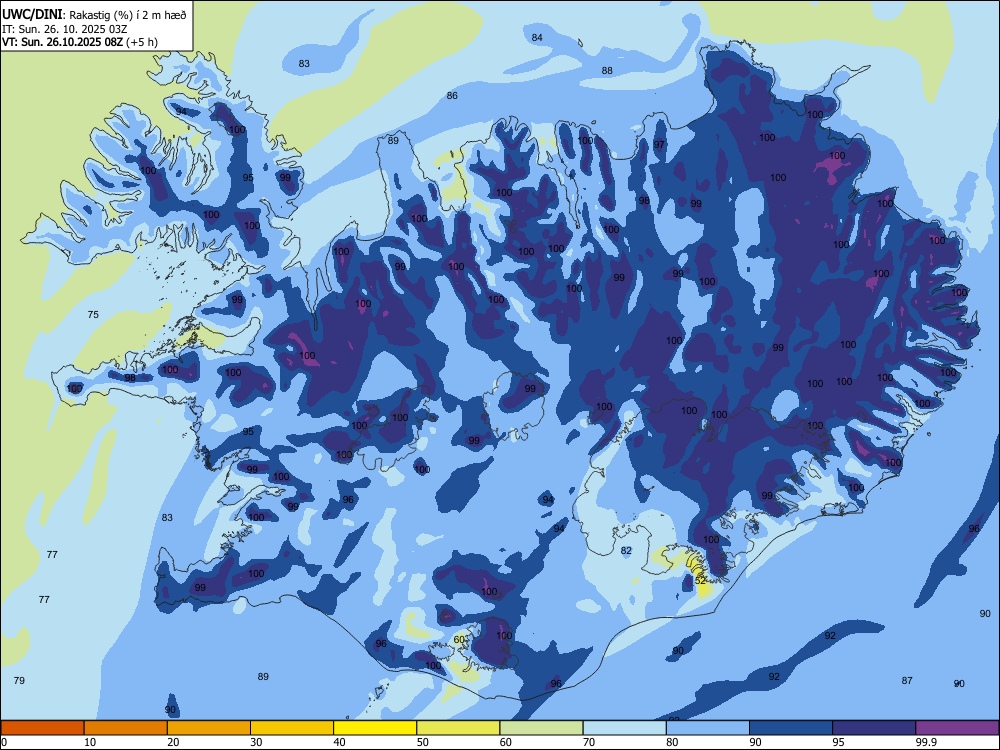Pick the light green 60–70 legend swatch
Screen dimensions: 1000x750
coord(541,728)
